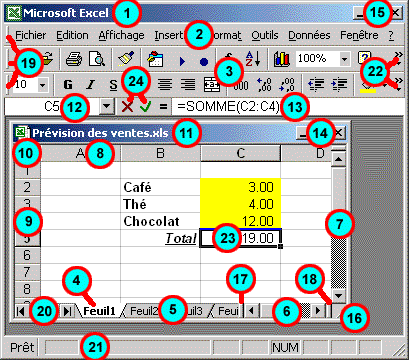409x360 pixels.
Task: Open Print Preview magnifier icon
Action: coord(97,59)
